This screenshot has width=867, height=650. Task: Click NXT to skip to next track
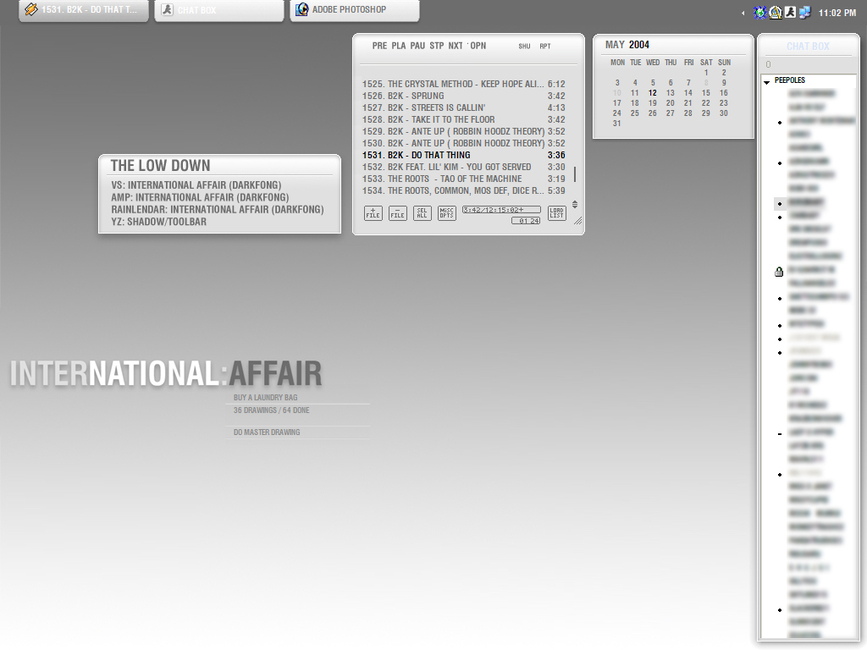coord(456,46)
